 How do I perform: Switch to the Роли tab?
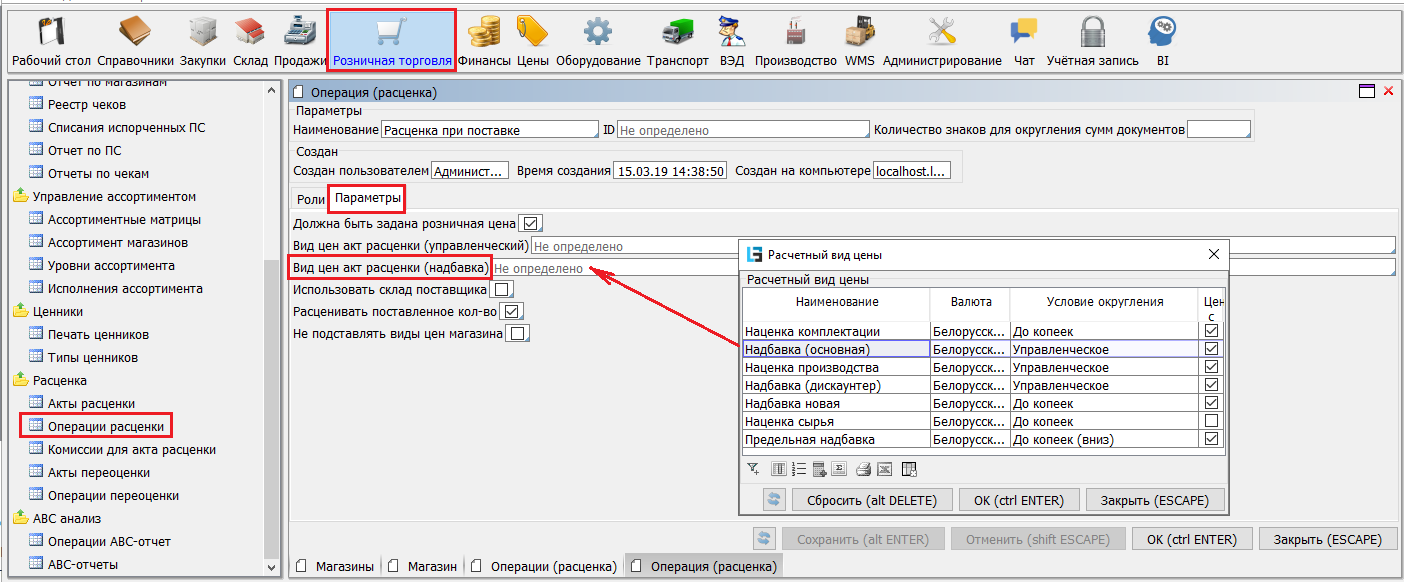click(311, 199)
